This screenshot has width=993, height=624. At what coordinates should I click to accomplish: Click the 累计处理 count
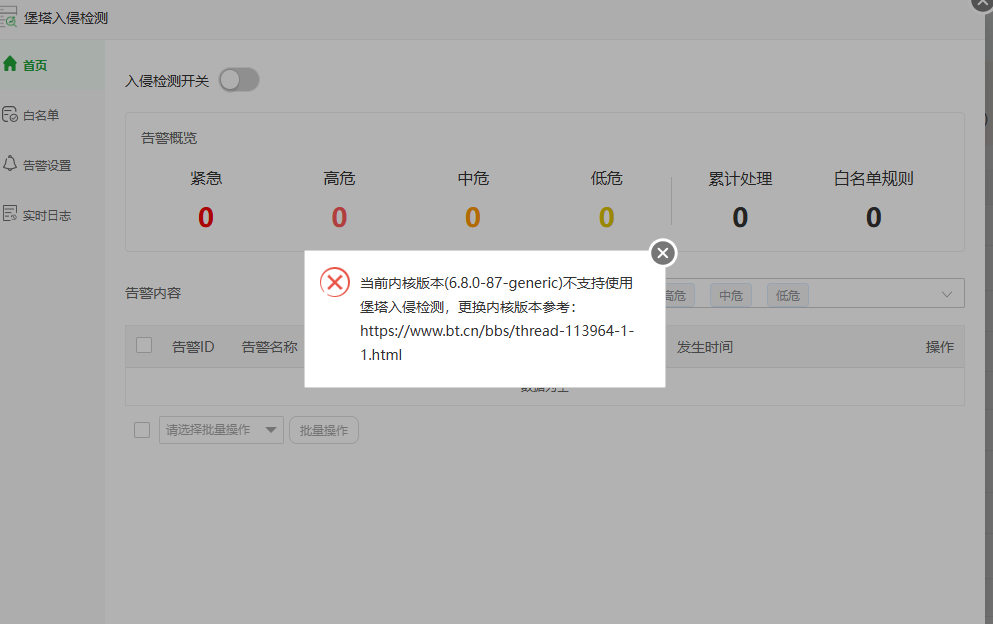point(740,217)
